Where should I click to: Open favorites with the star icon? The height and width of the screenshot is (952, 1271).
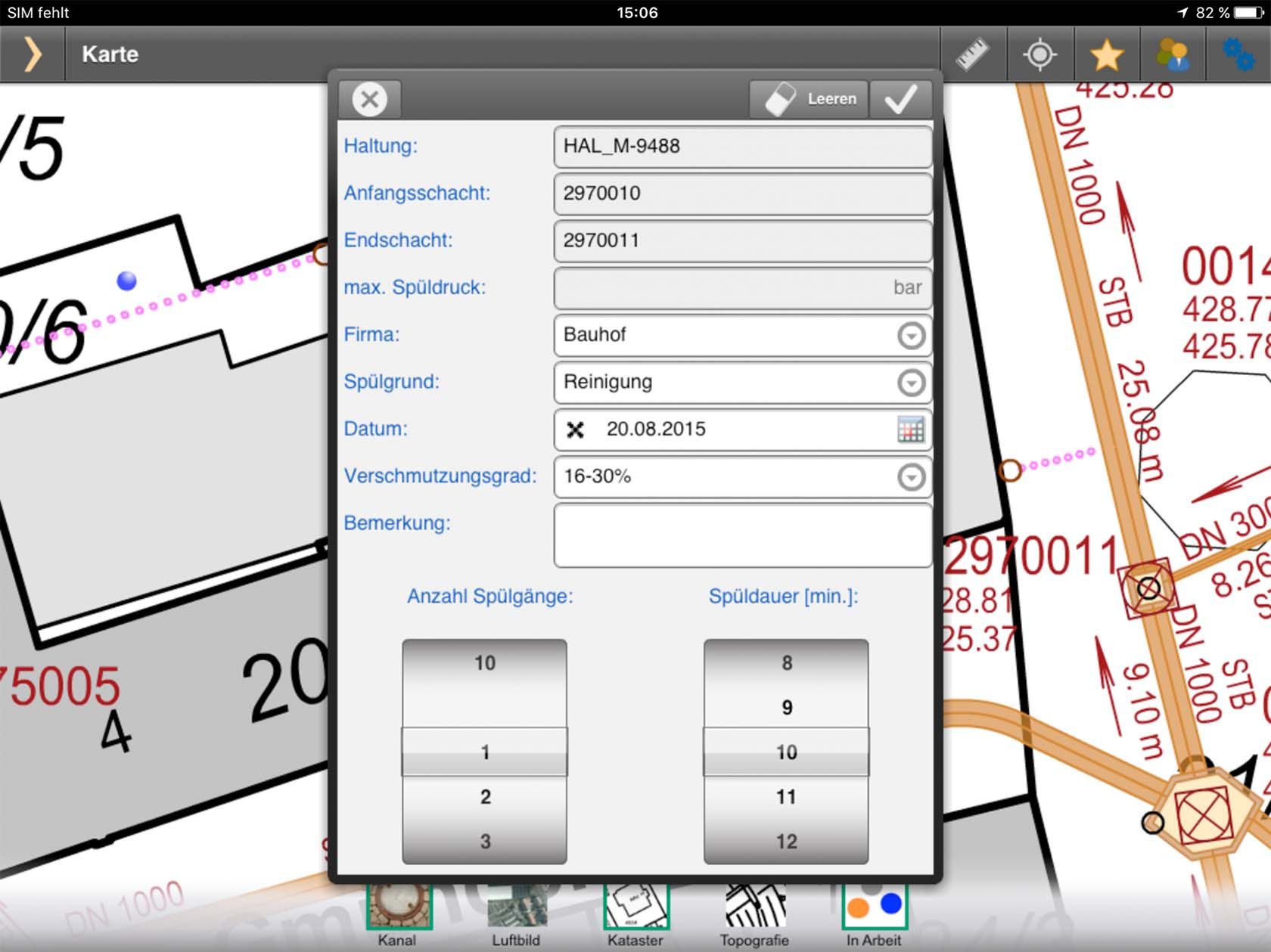click(x=1106, y=54)
